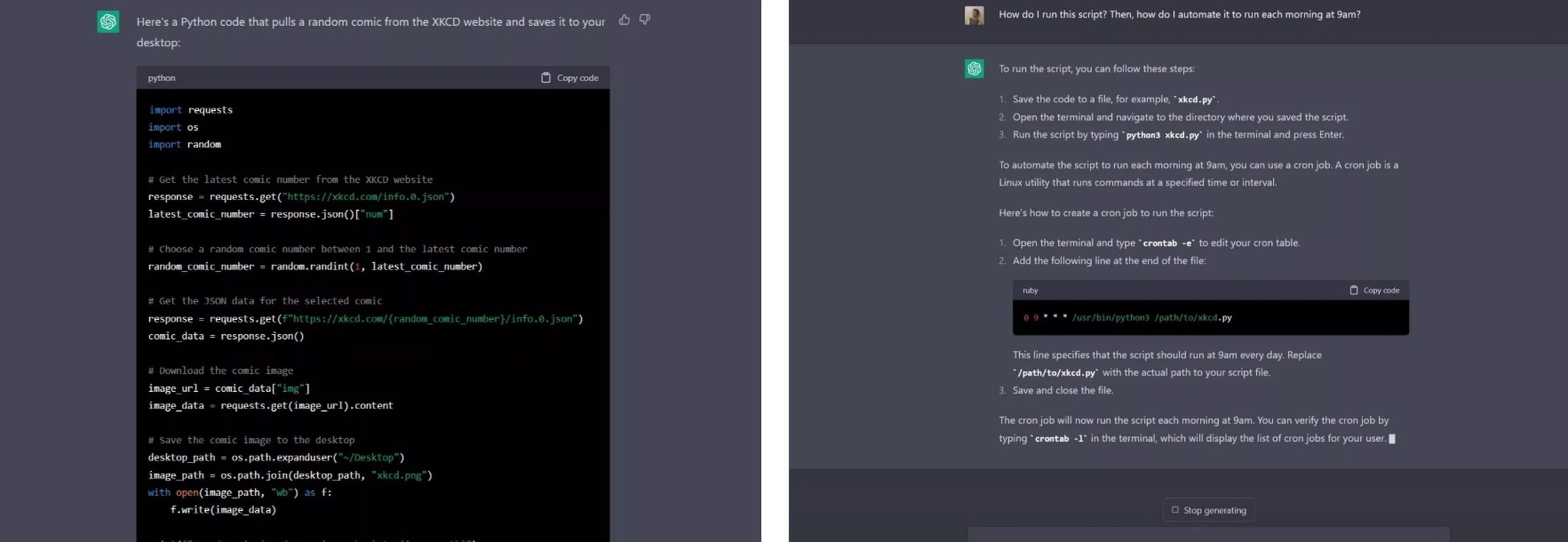Click the thumbs down icon on the XKCD response
Viewport: 1568px width, 542px height.
click(644, 20)
